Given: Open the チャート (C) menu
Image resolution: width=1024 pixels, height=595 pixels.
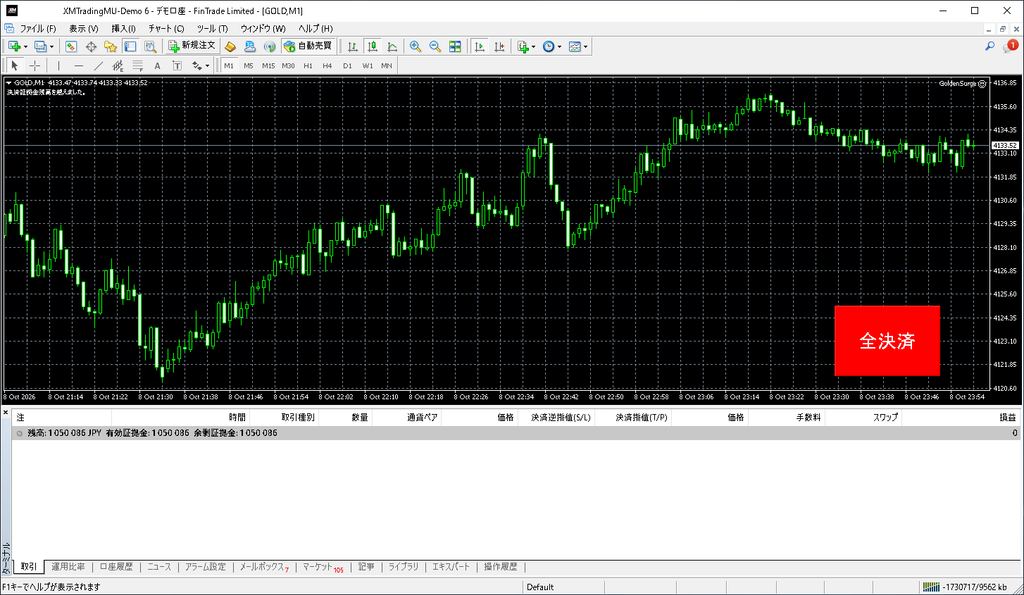Looking at the screenshot, I should (166, 28).
